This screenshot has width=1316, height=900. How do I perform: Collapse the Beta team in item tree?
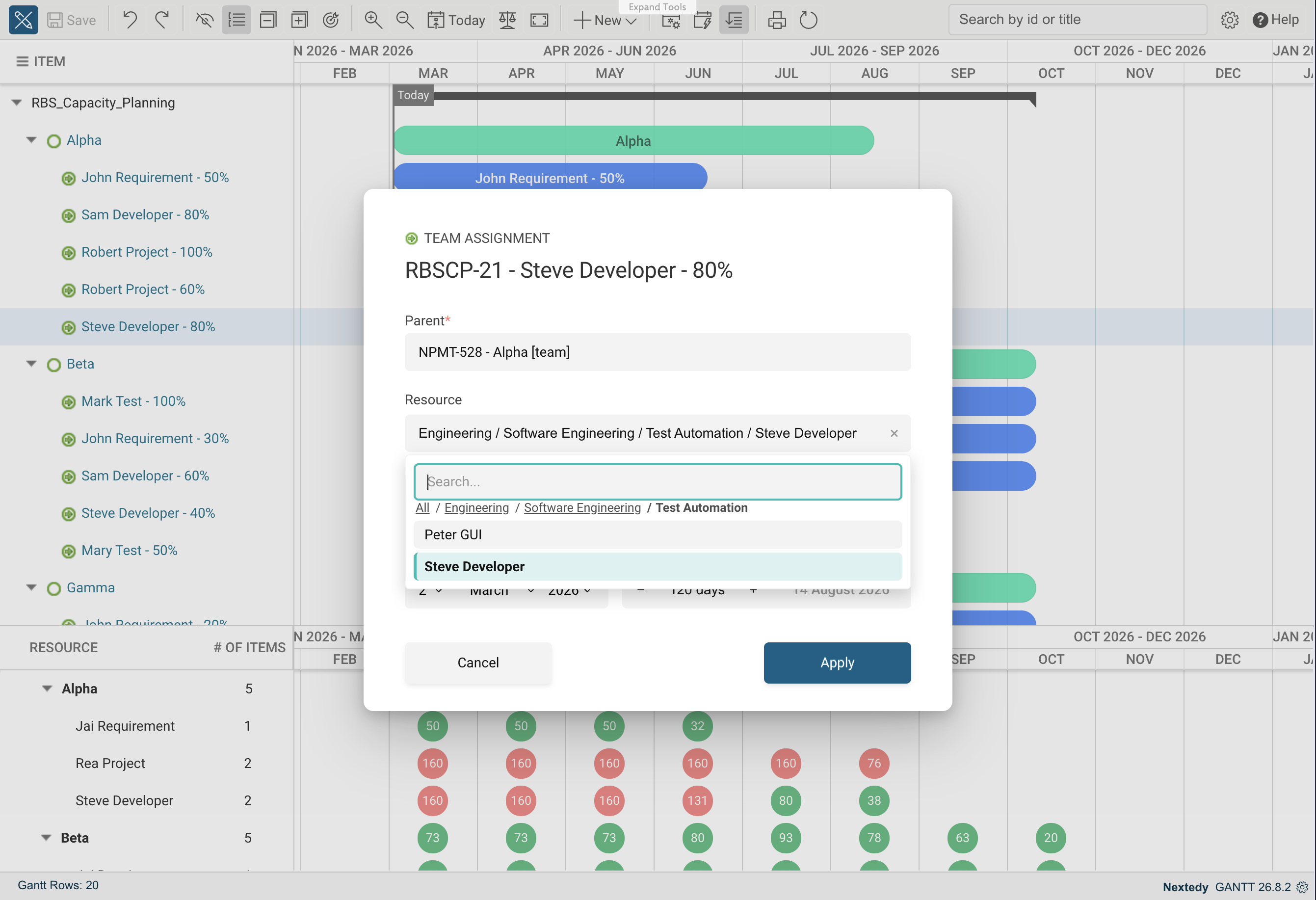(32, 364)
